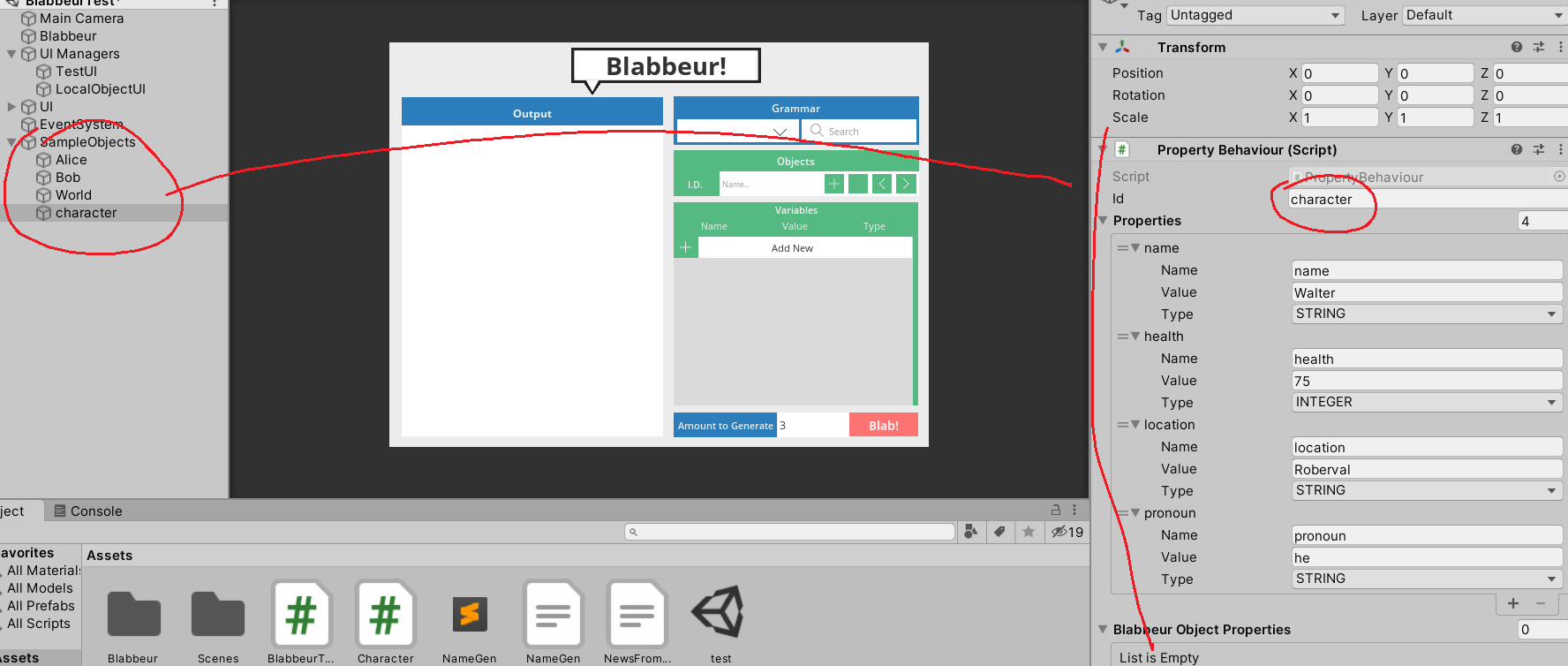Click the Value field containing Roberval

[1427, 469]
